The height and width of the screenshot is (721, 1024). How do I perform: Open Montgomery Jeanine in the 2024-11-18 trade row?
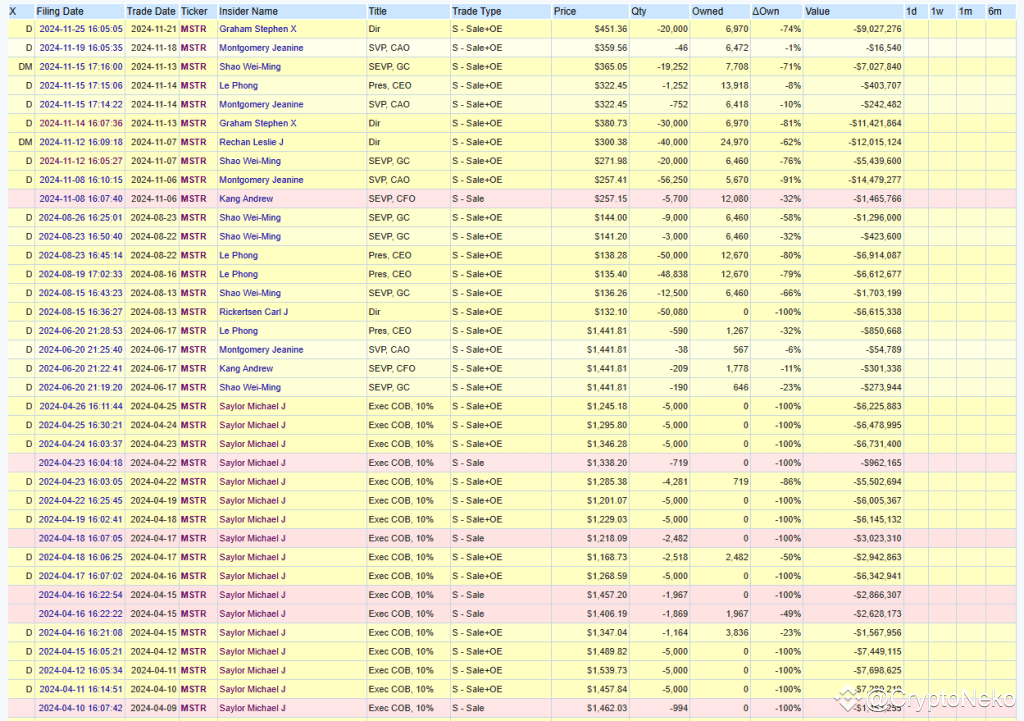[261, 48]
